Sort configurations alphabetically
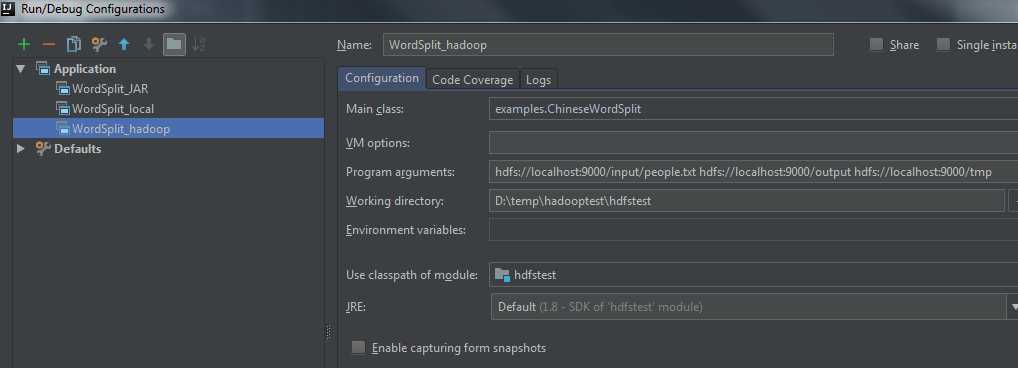1018x368 pixels. [199, 44]
